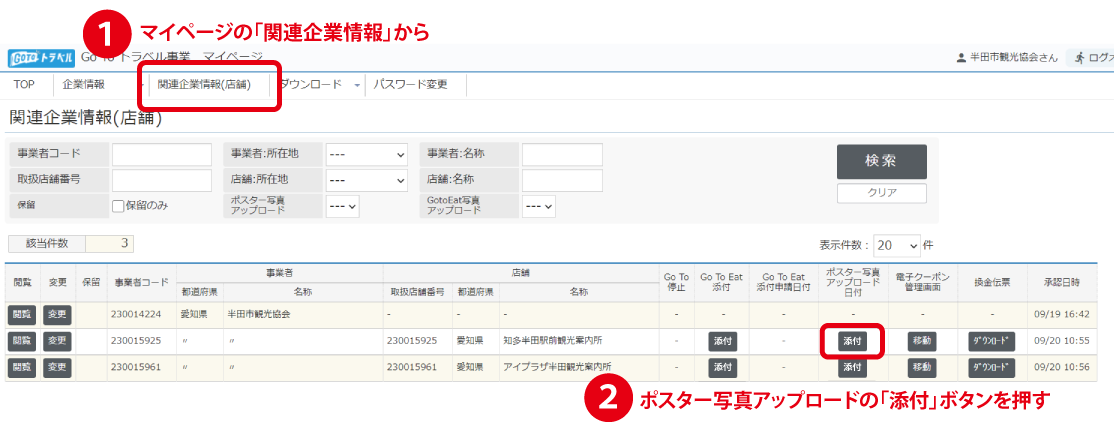Screen dimensions: 1114x430
Task: Change 表示件数 dropdown showing 20
Action: [x=897, y=245]
